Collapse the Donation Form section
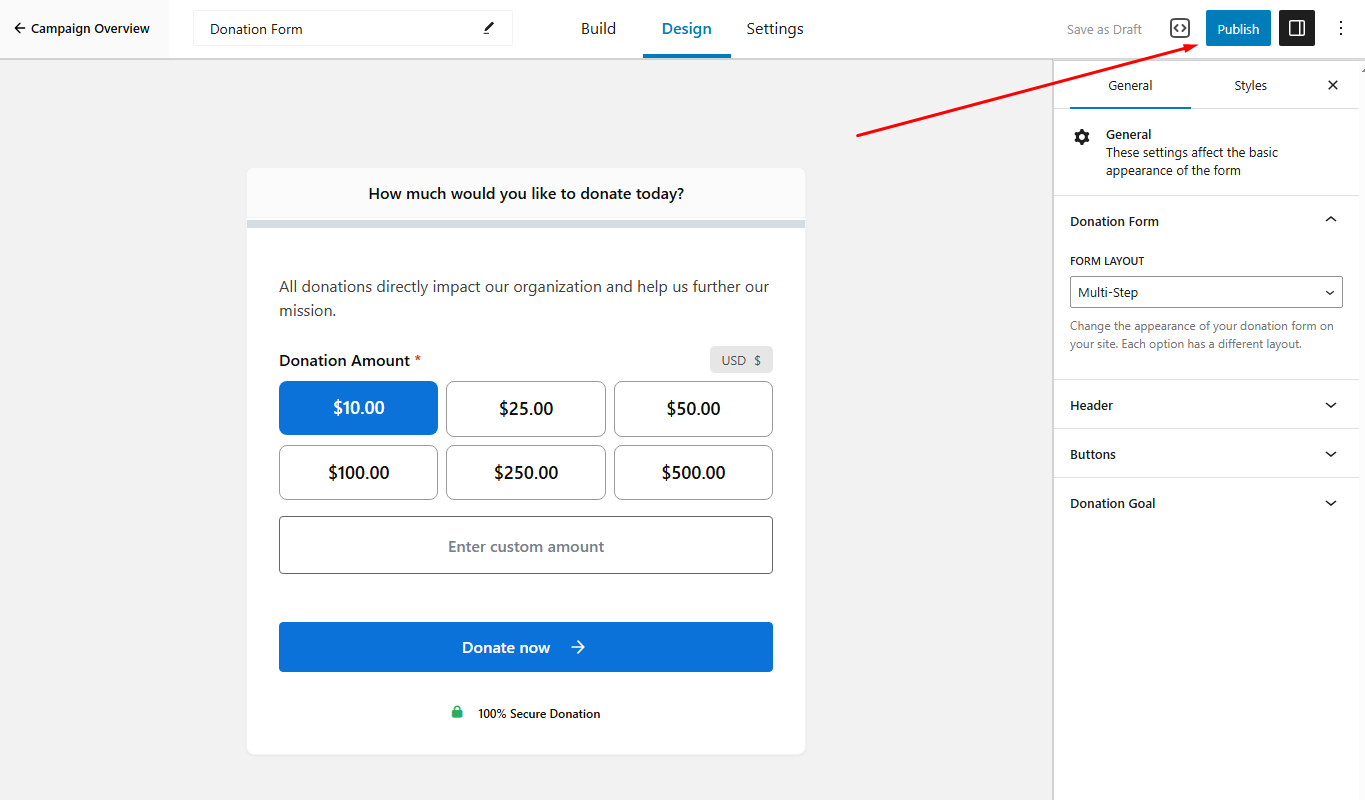This screenshot has height=800, width=1365. pos(1330,220)
